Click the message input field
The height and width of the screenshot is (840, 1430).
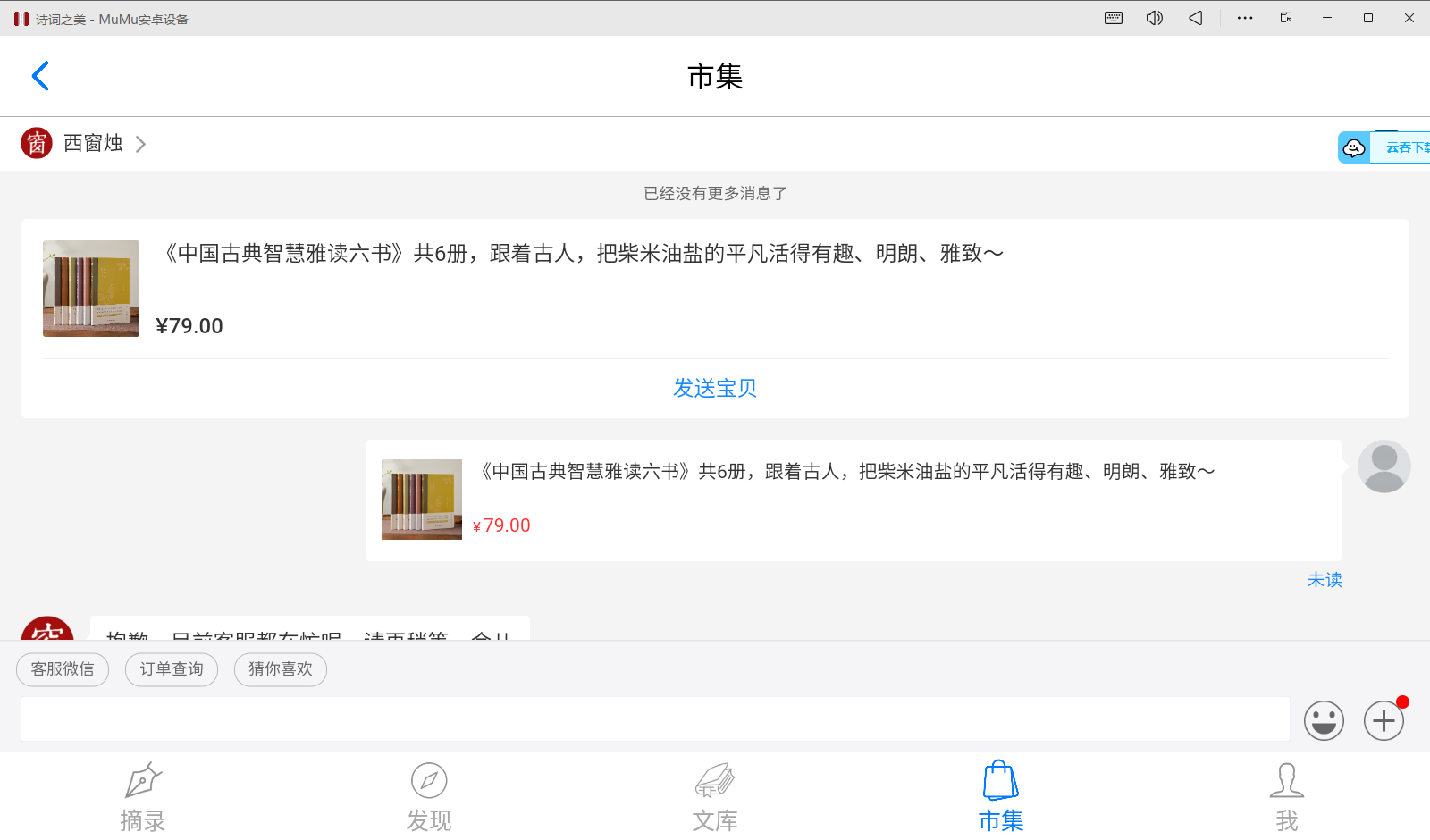652,719
